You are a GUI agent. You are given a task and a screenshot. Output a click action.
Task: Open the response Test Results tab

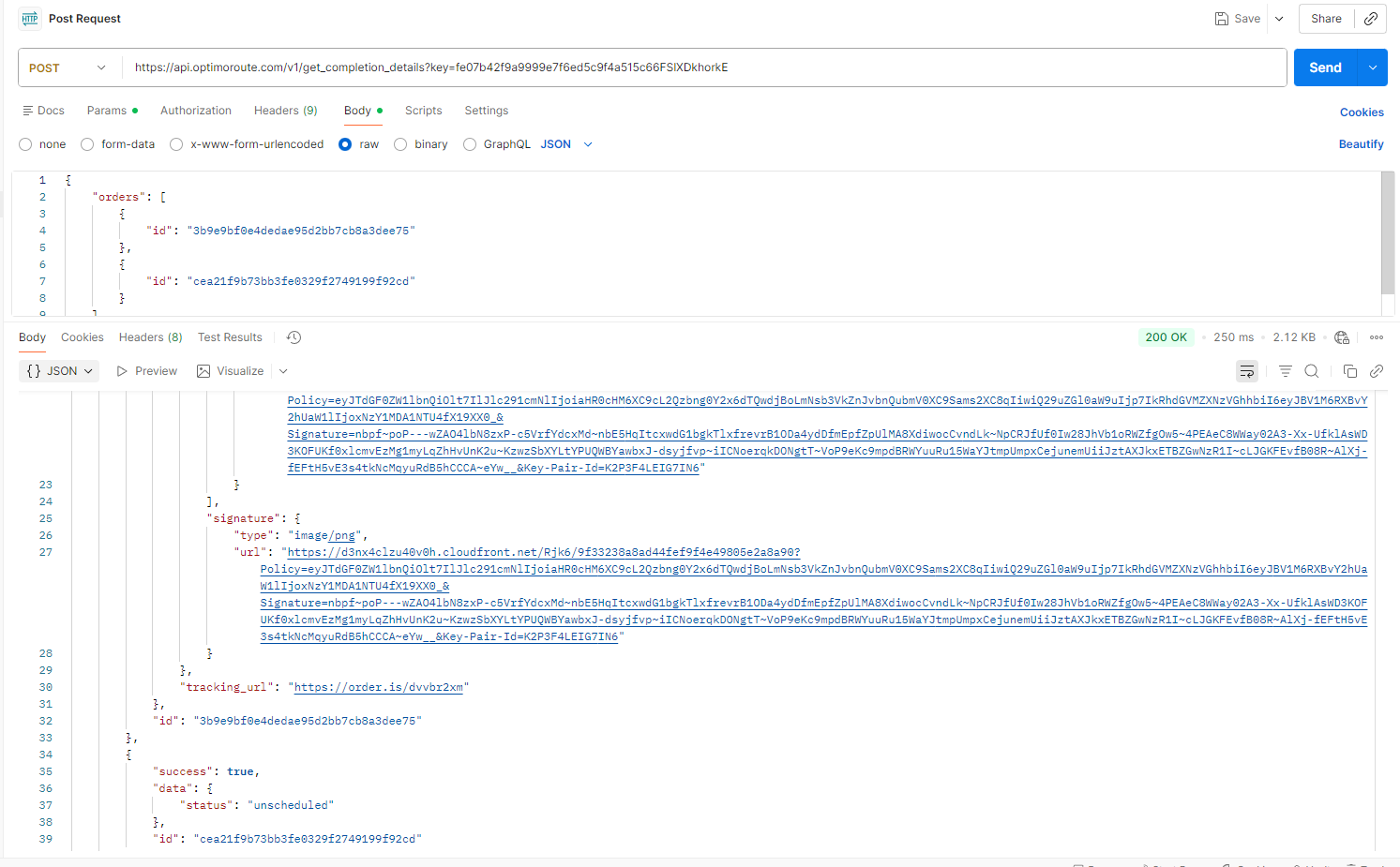230,337
